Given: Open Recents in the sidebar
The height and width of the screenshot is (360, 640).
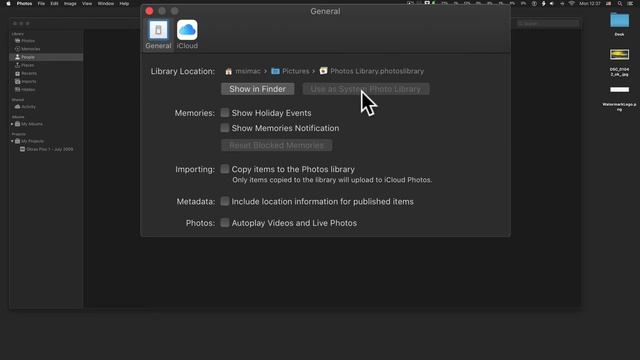Looking at the screenshot, I should coord(29,73).
